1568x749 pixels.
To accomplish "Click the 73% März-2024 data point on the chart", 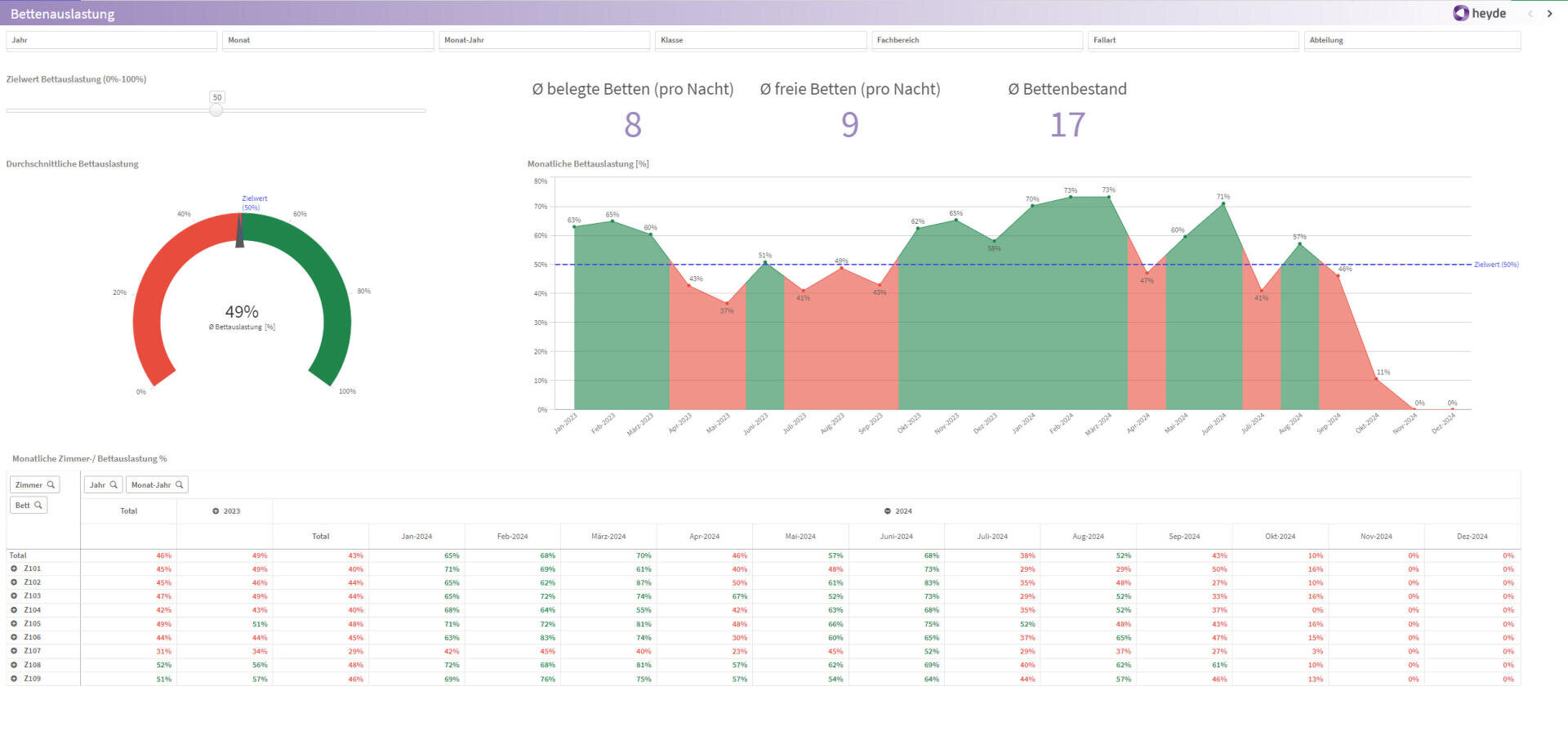I will pos(1107,196).
